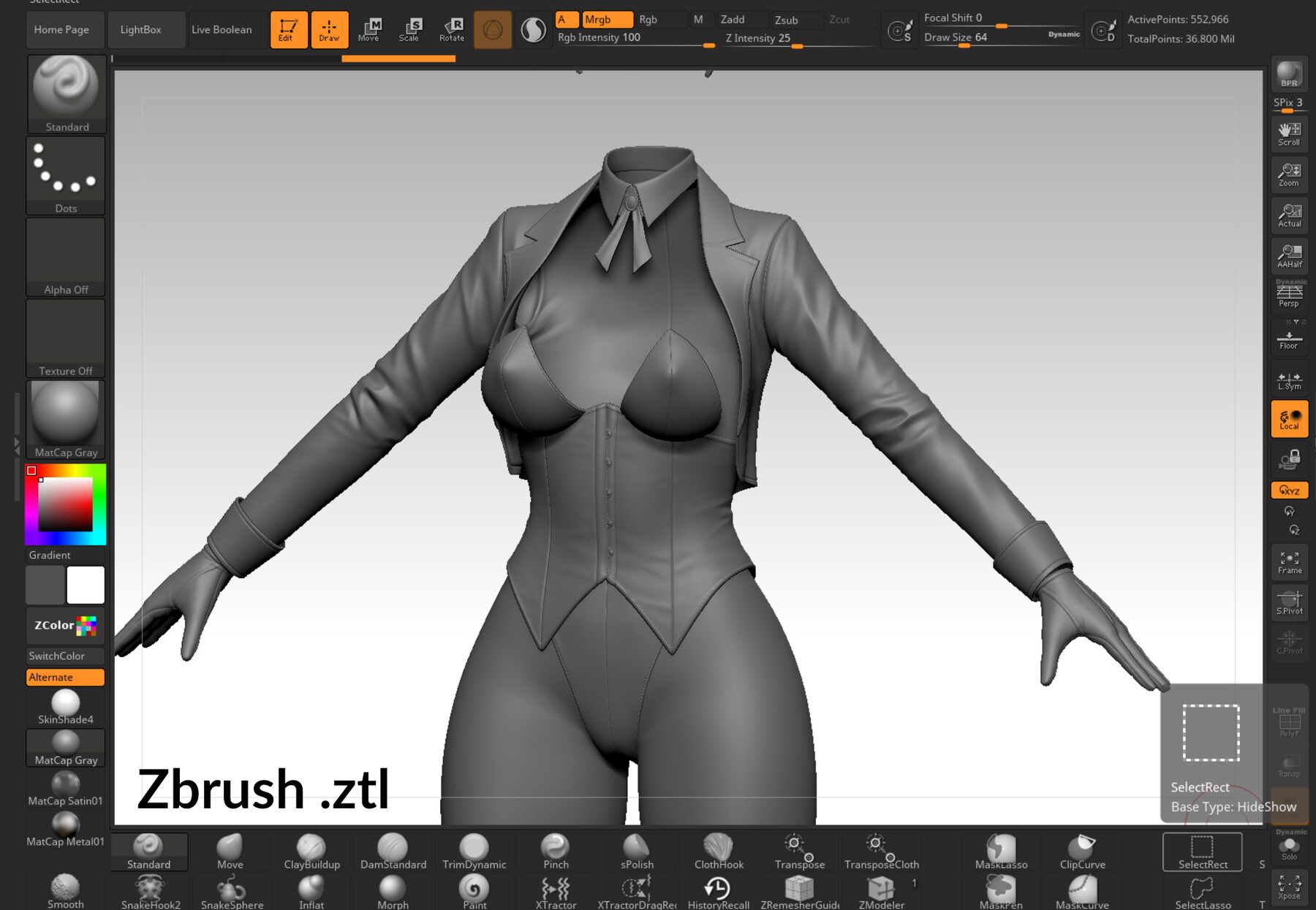Toggle the Alternate button

click(66, 677)
